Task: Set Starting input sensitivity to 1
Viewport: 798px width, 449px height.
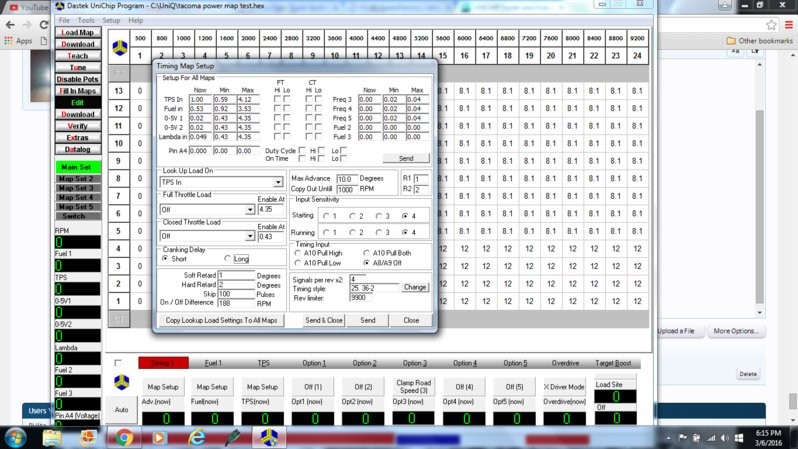Action: tap(326, 216)
